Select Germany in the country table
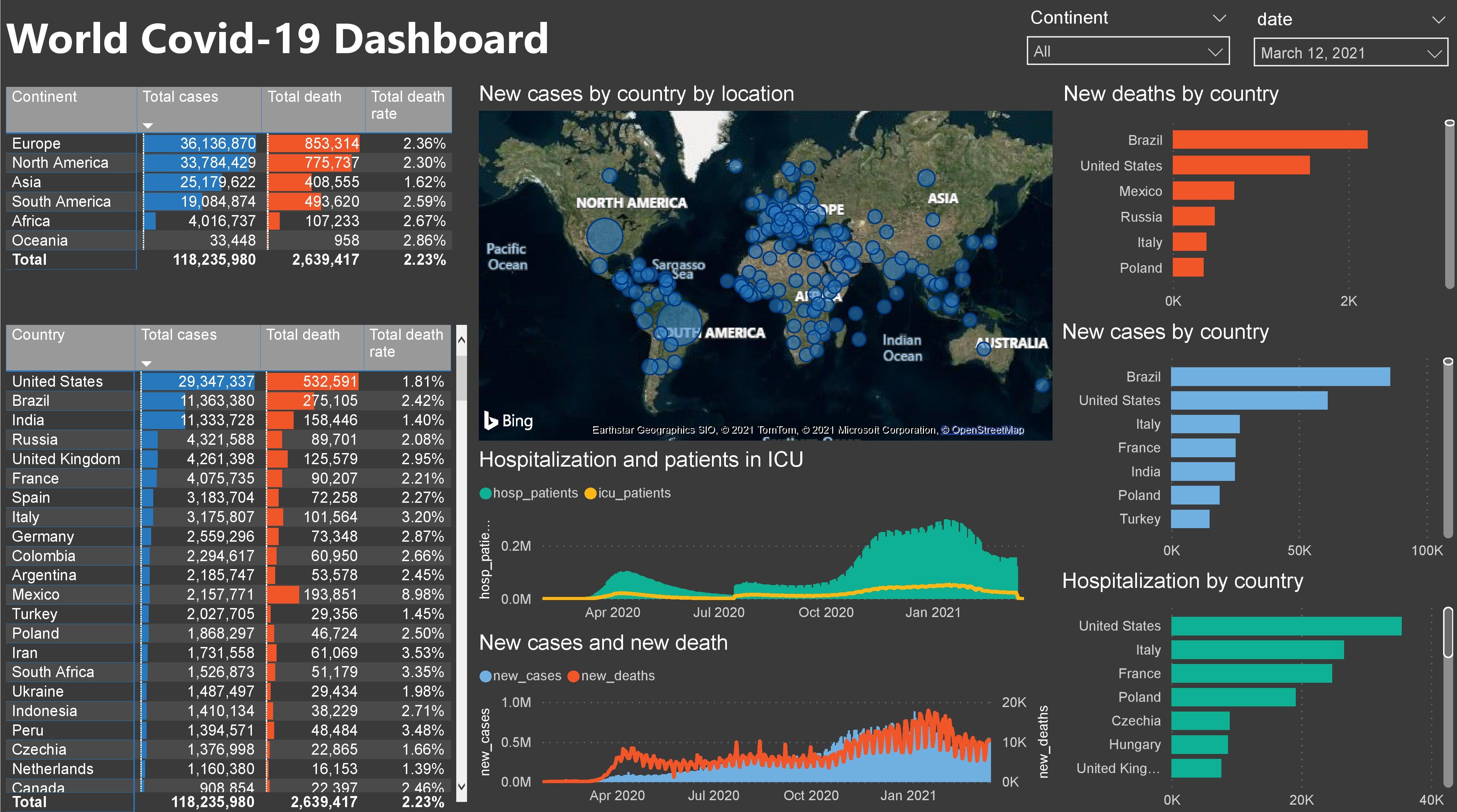Image resolution: width=1457 pixels, height=812 pixels. 229,536
